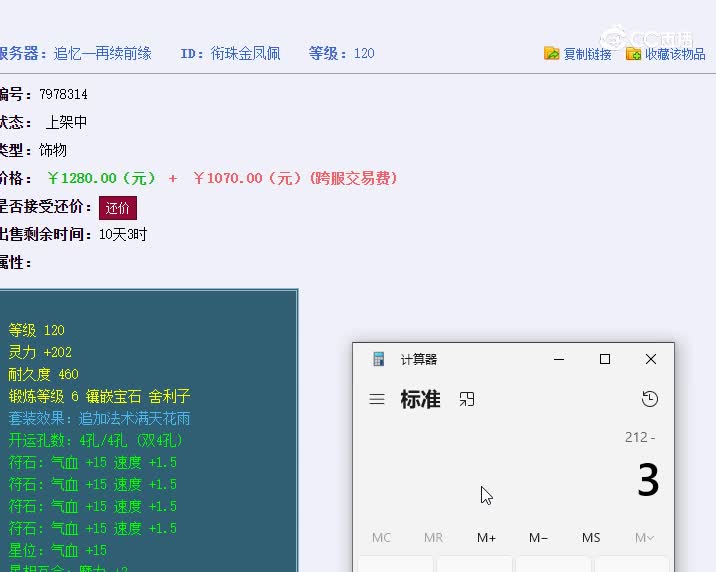Click server name 追忆—再续前缘
The width and height of the screenshot is (716, 572).
102,53
